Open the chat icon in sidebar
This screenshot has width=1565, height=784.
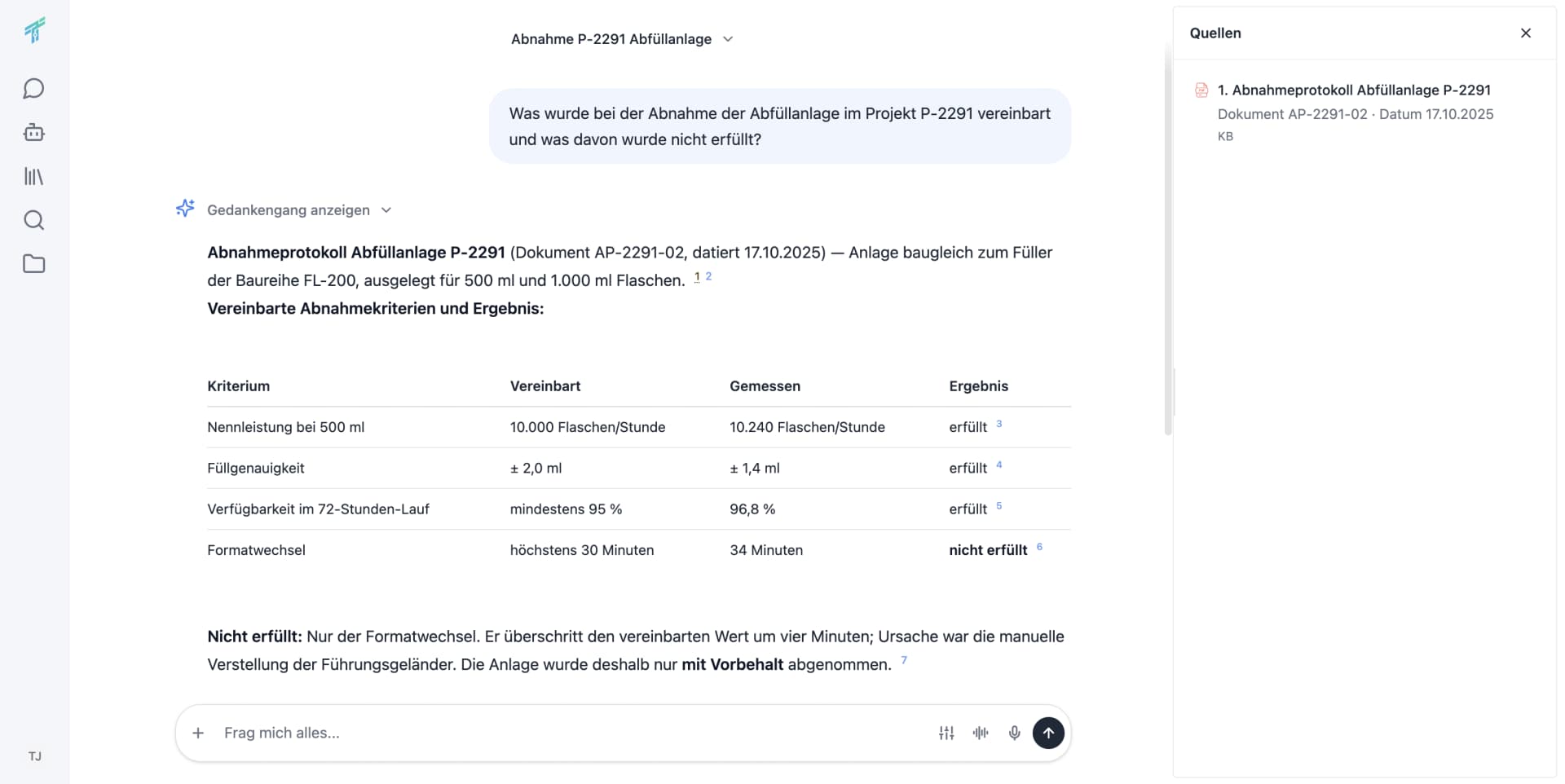click(x=33, y=88)
